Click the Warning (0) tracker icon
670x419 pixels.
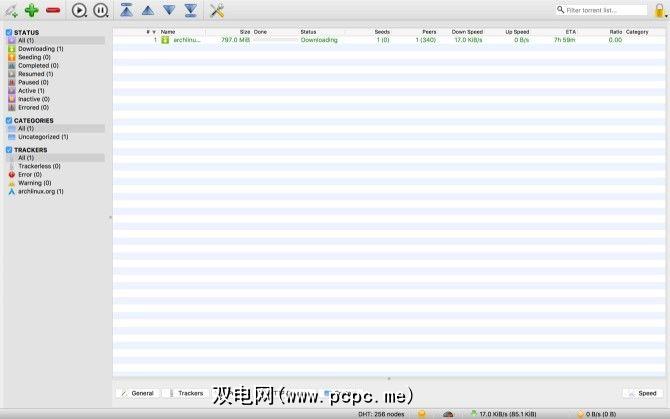(x=12, y=183)
